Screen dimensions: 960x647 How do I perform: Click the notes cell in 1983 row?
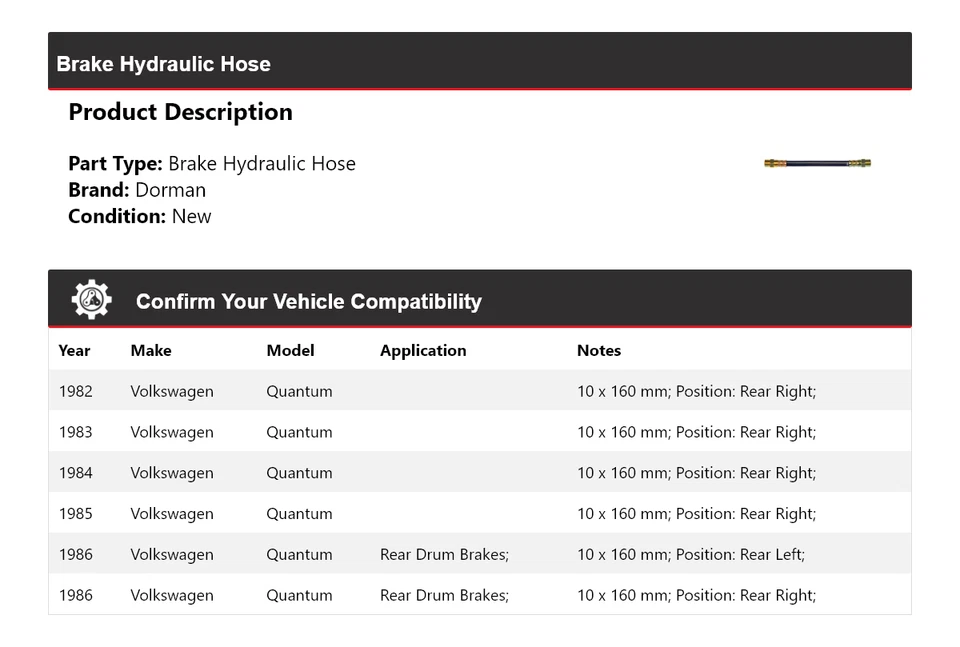[696, 432]
